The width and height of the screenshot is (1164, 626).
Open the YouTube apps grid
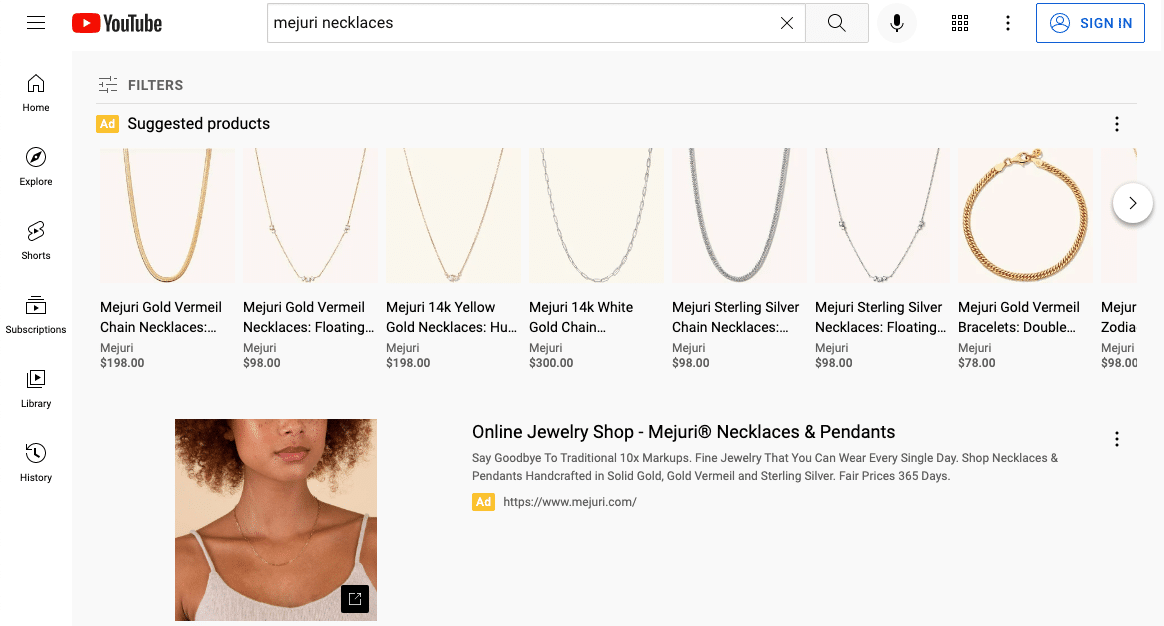click(960, 23)
